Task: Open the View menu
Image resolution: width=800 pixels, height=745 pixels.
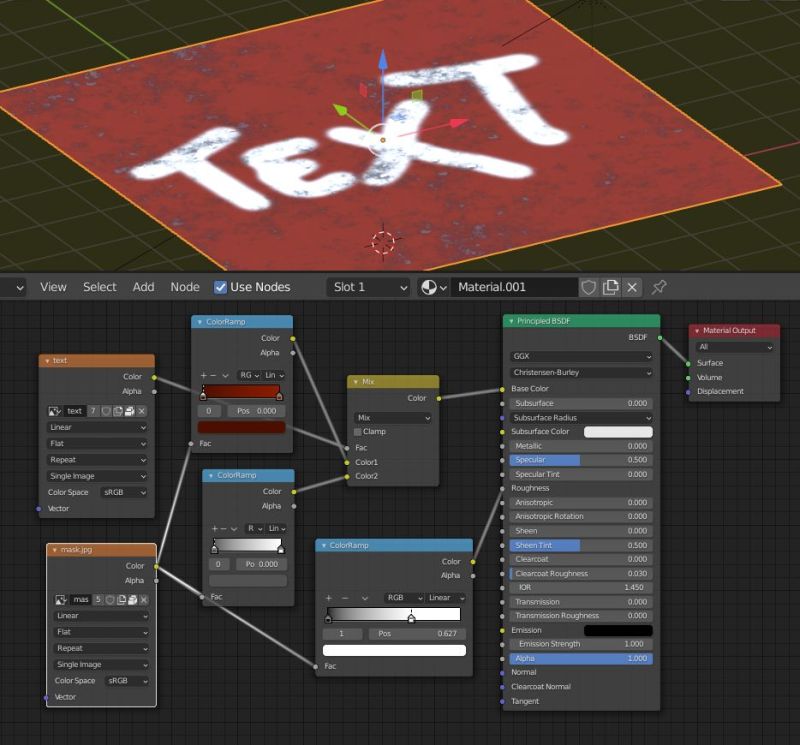Action: tap(53, 287)
